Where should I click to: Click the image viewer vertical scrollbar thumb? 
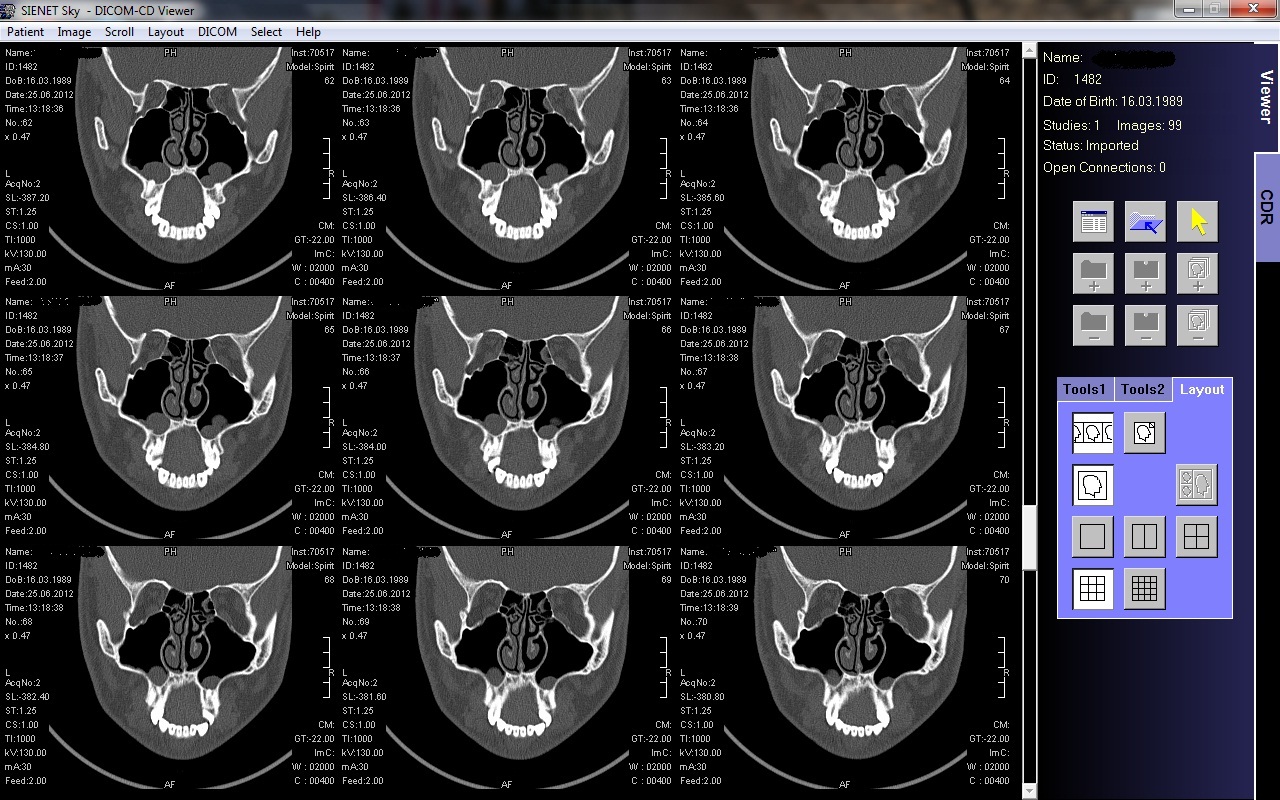pos(1028,538)
